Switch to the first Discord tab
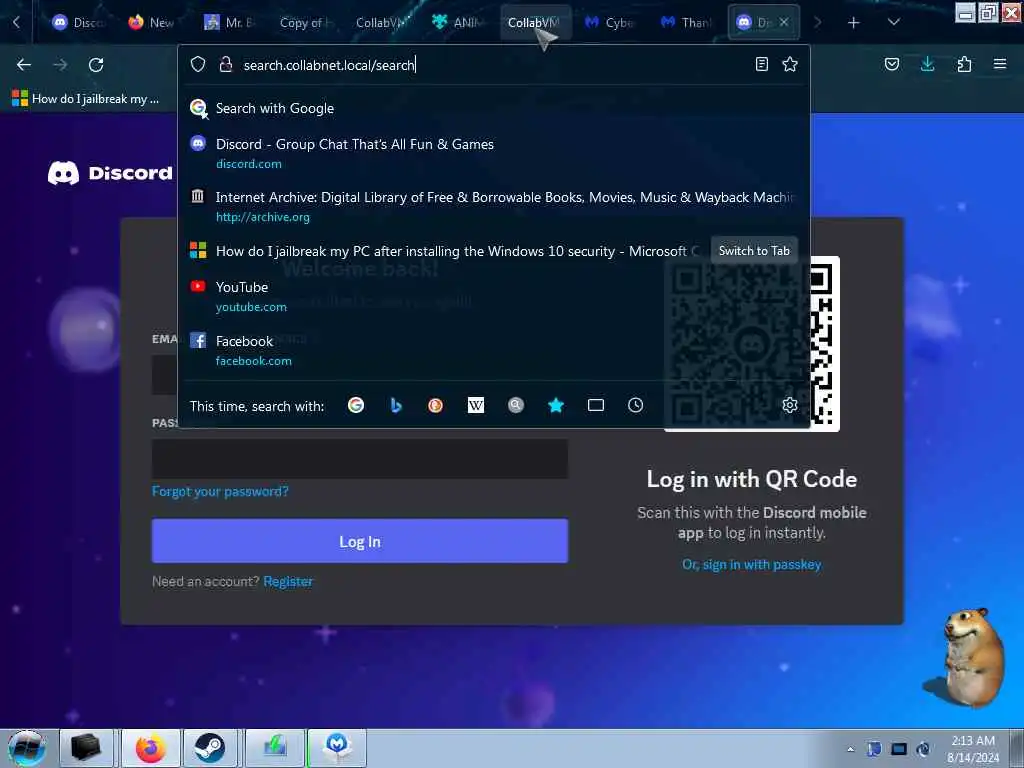Image resolution: width=1024 pixels, height=768 pixels. [78, 23]
